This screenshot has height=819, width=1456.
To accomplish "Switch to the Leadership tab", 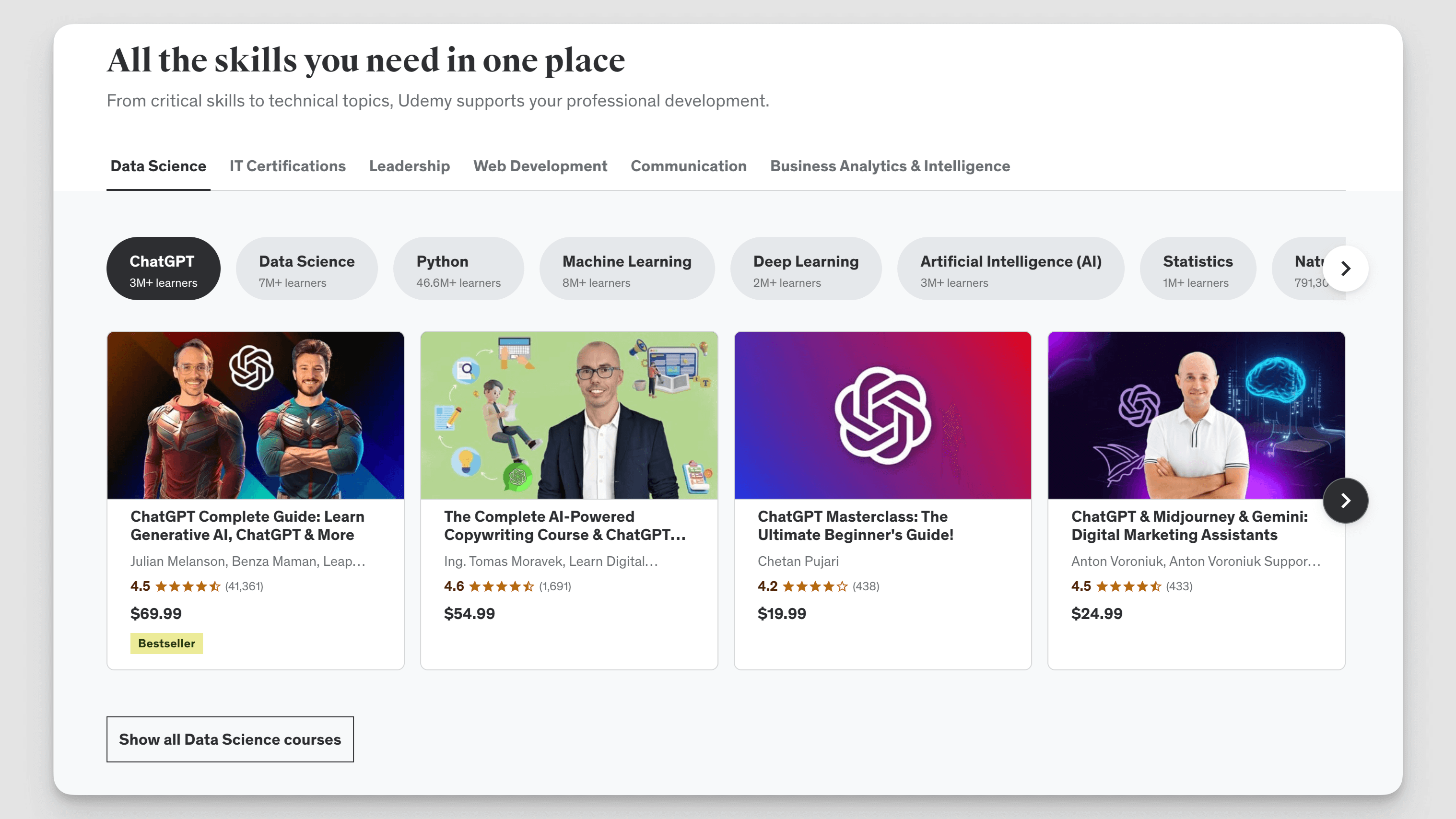I will point(409,165).
